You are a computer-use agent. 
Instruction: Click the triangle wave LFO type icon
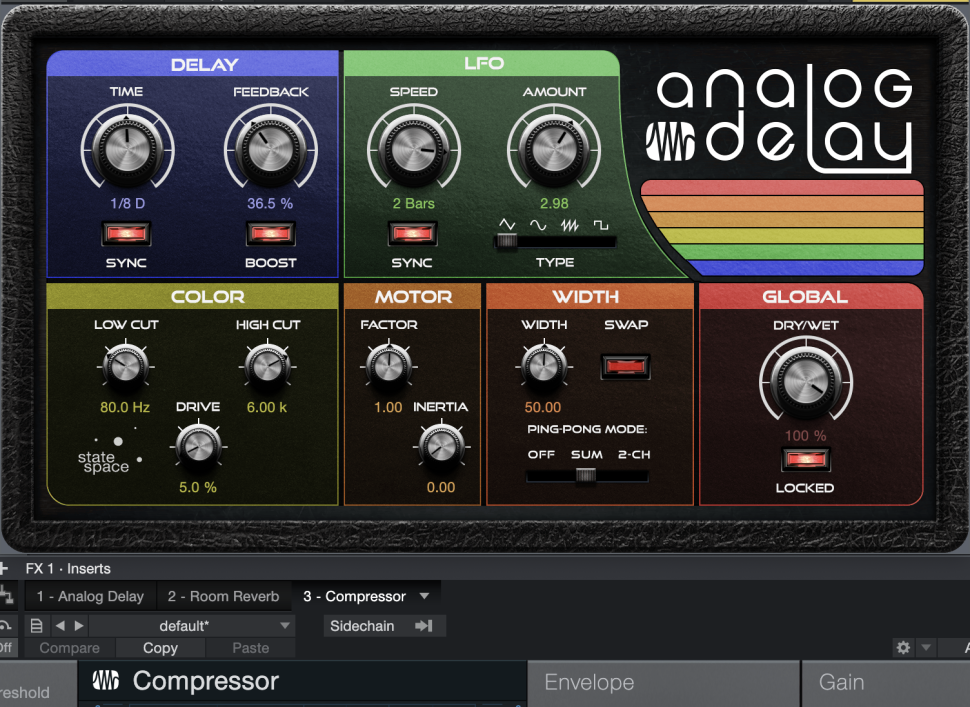tap(508, 225)
